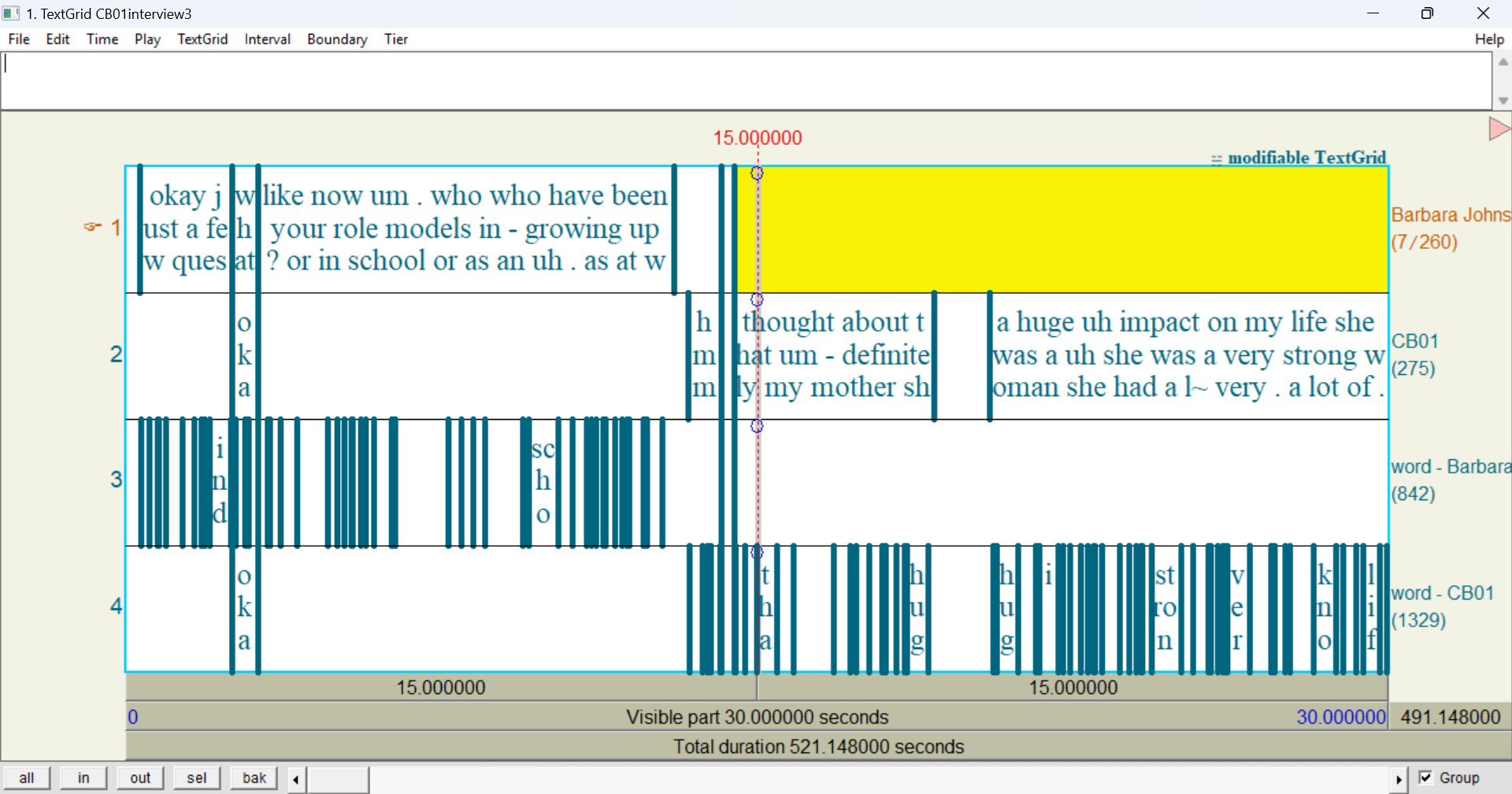The width and height of the screenshot is (1512, 794).
Task: Click the boundary circle on tier 1 cursor
Action: pyautogui.click(x=757, y=173)
